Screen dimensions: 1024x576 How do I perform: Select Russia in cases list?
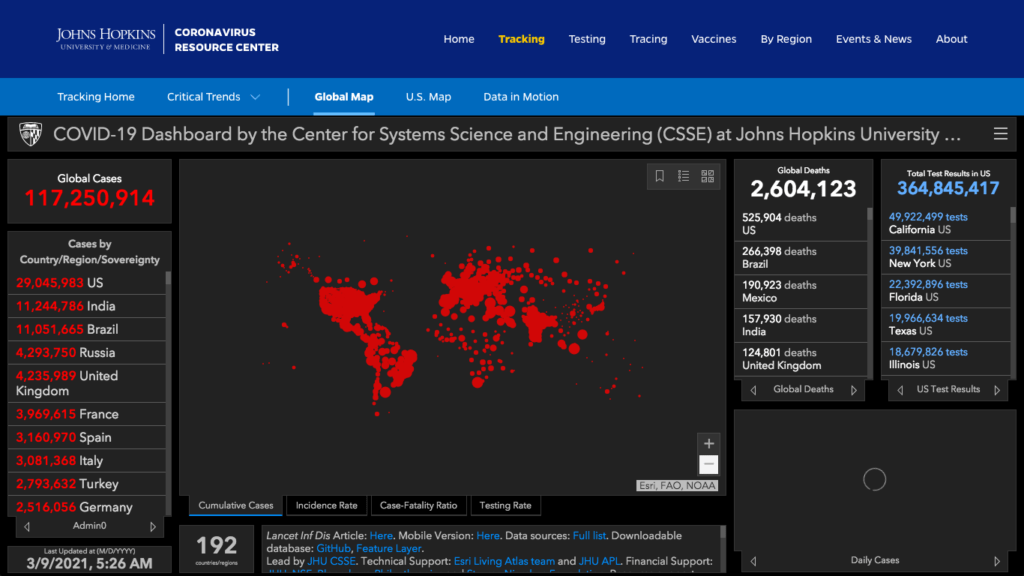click(x=88, y=353)
